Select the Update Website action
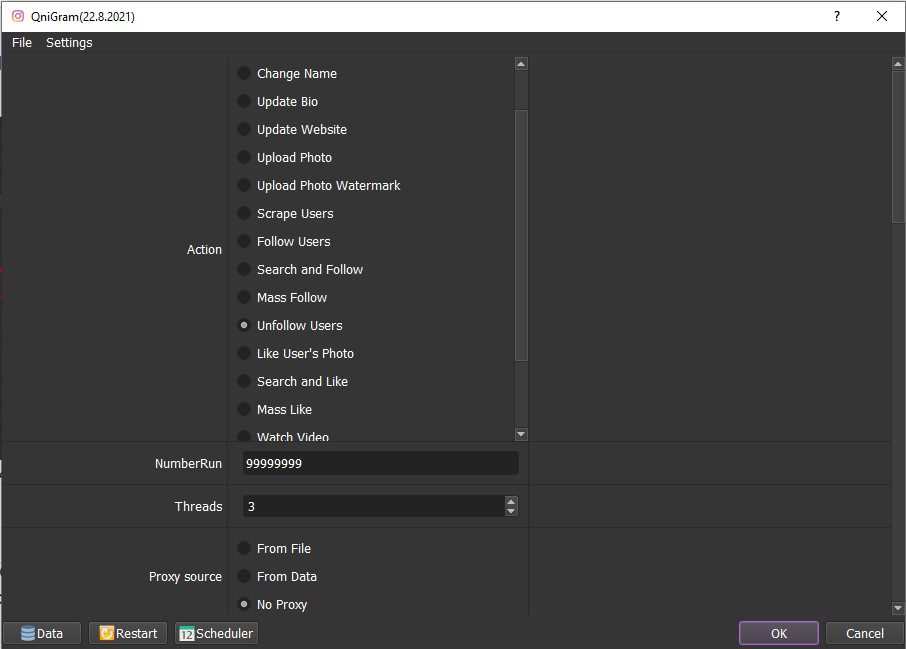Image resolution: width=906 pixels, height=649 pixels. (292, 129)
